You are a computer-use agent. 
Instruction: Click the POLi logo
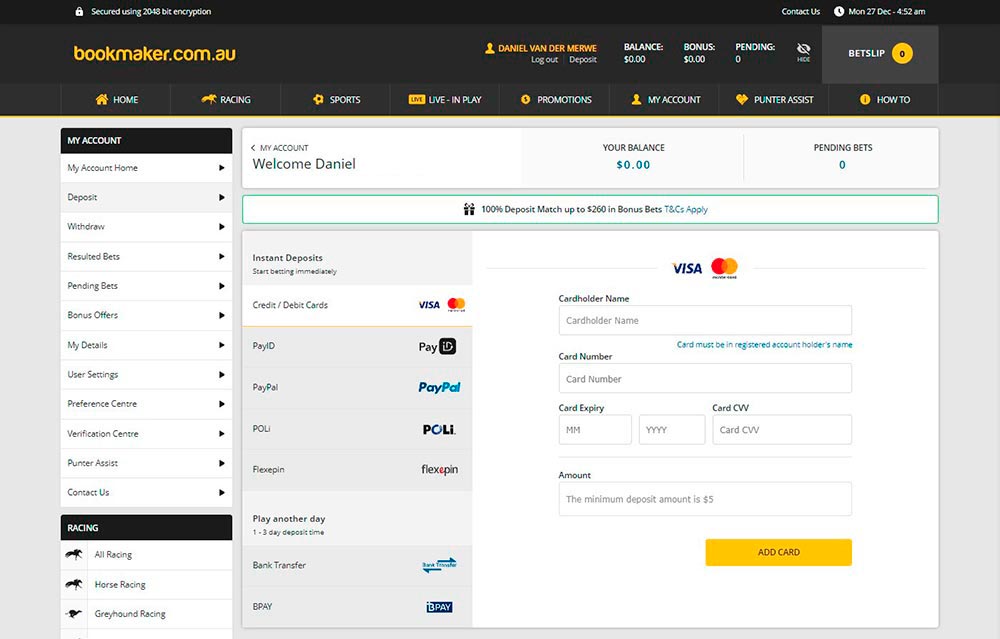[x=439, y=429]
